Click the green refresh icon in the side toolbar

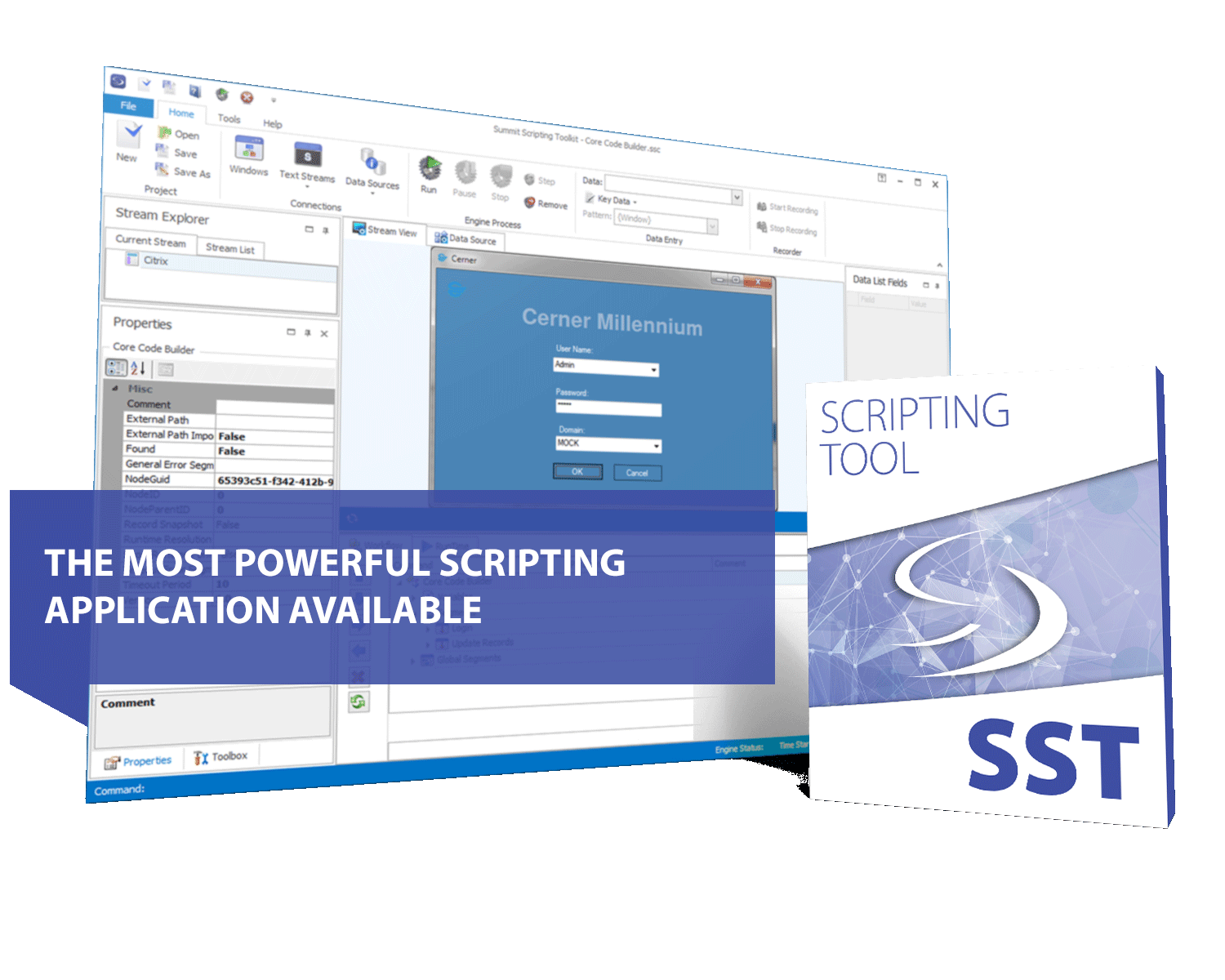pyautogui.click(x=358, y=702)
